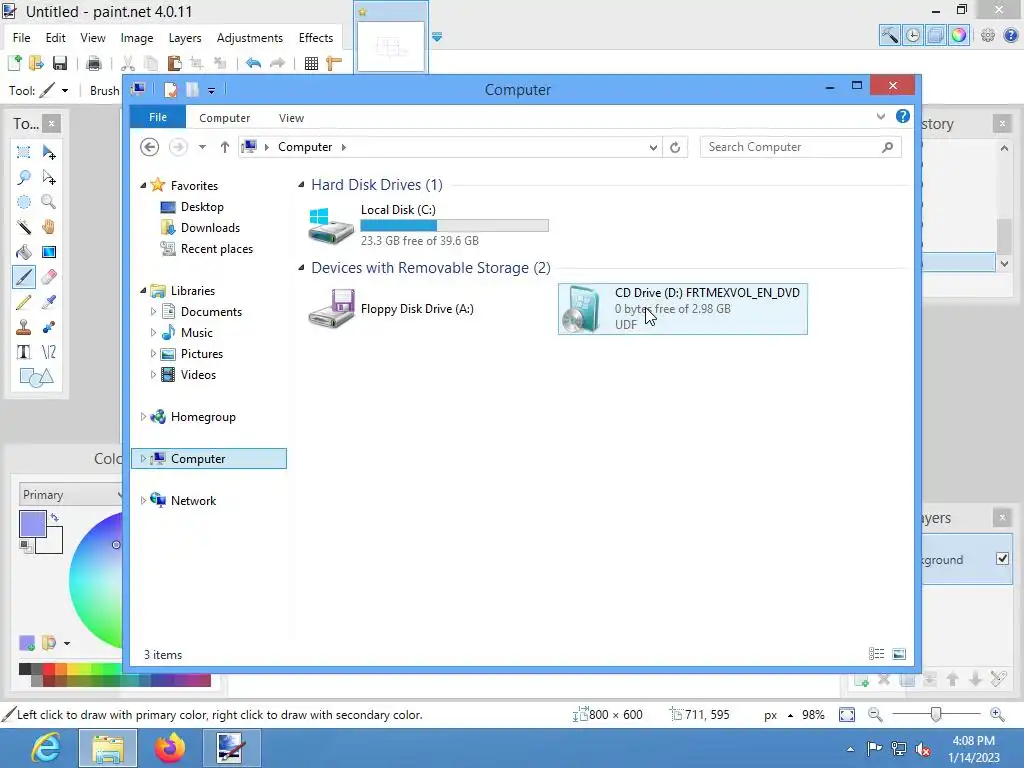Select the Pan hand tool
The width and height of the screenshot is (1024, 768).
tap(49, 227)
